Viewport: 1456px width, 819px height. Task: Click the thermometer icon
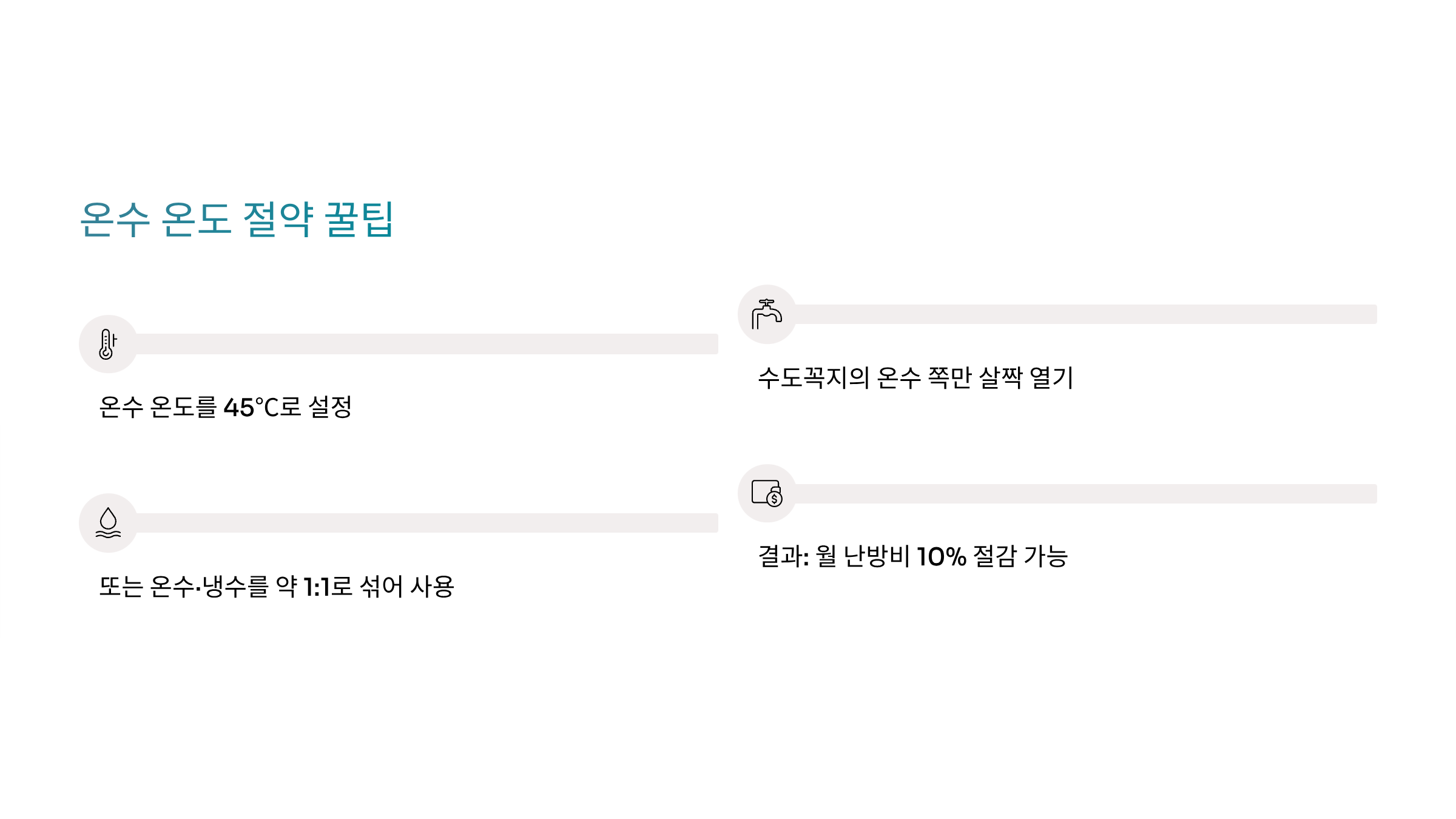pyautogui.click(x=107, y=344)
